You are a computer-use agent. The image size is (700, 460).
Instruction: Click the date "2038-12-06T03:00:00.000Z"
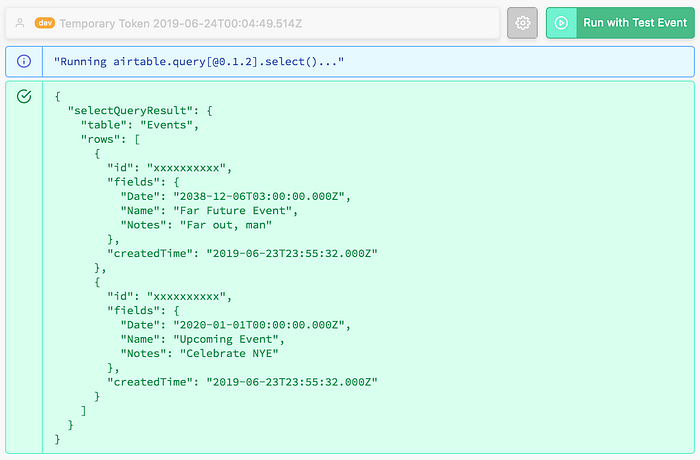[x=259, y=196]
